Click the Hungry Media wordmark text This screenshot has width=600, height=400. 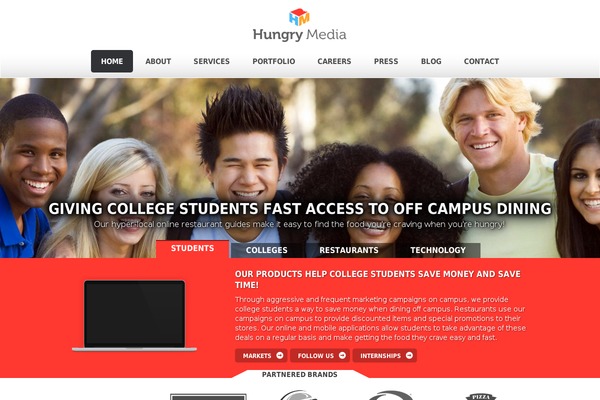pyautogui.click(x=299, y=35)
